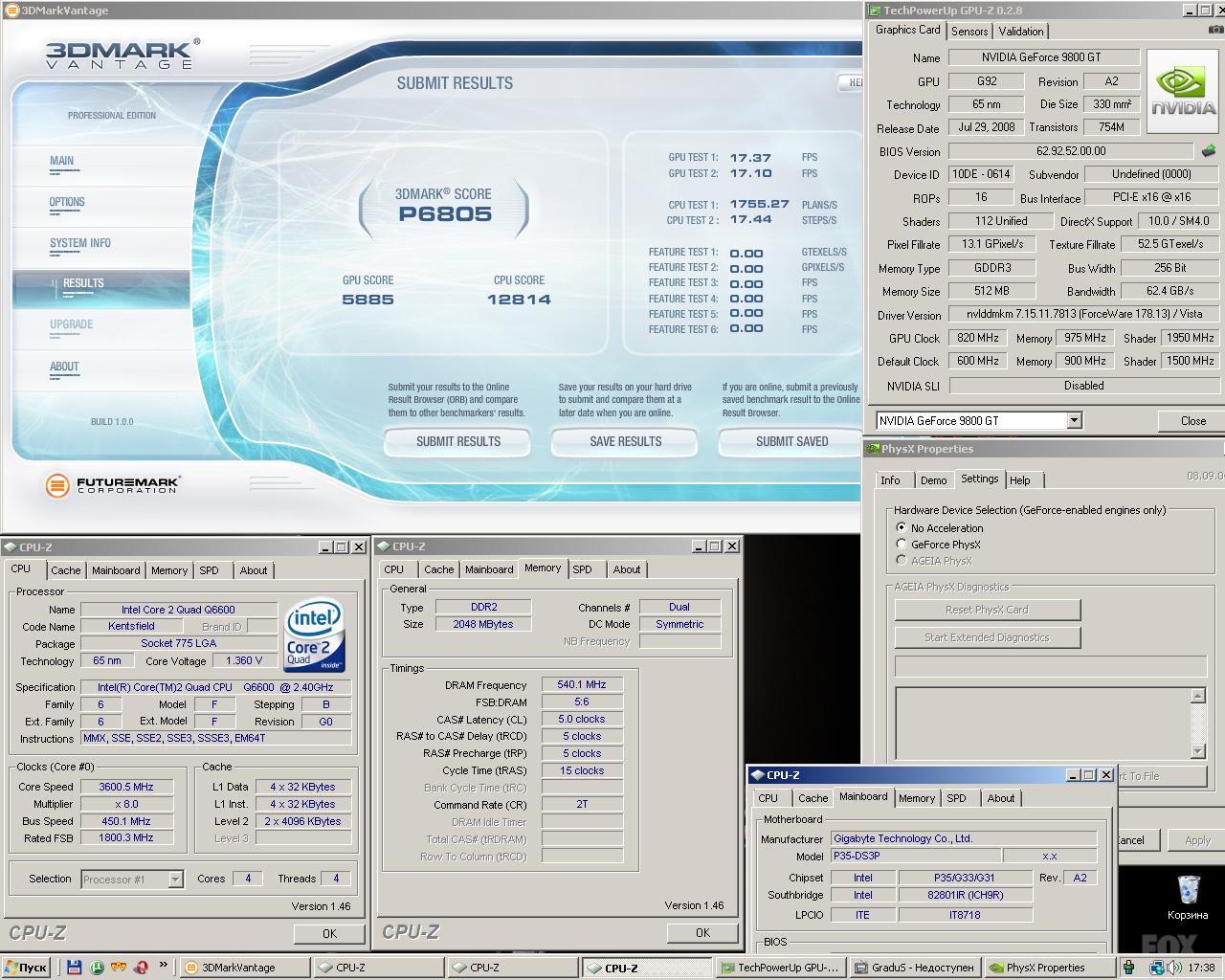Open the Корзина recycle bin desktop icon
The image size is (1225, 980).
tap(1188, 897)
